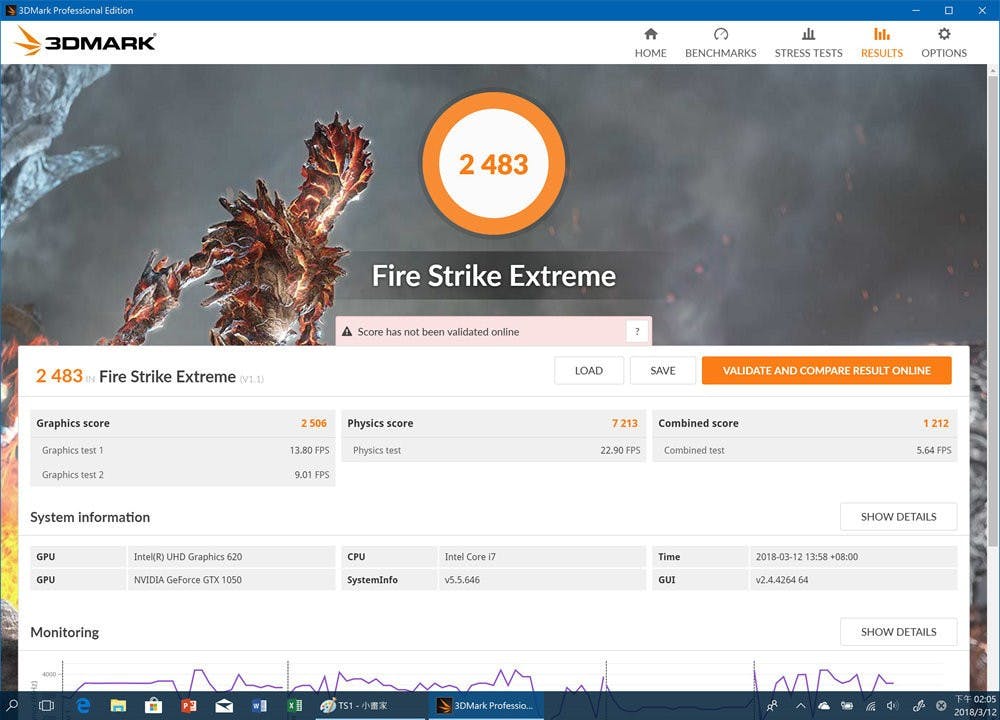Click the volume speaker tray icon

(892, 705)
